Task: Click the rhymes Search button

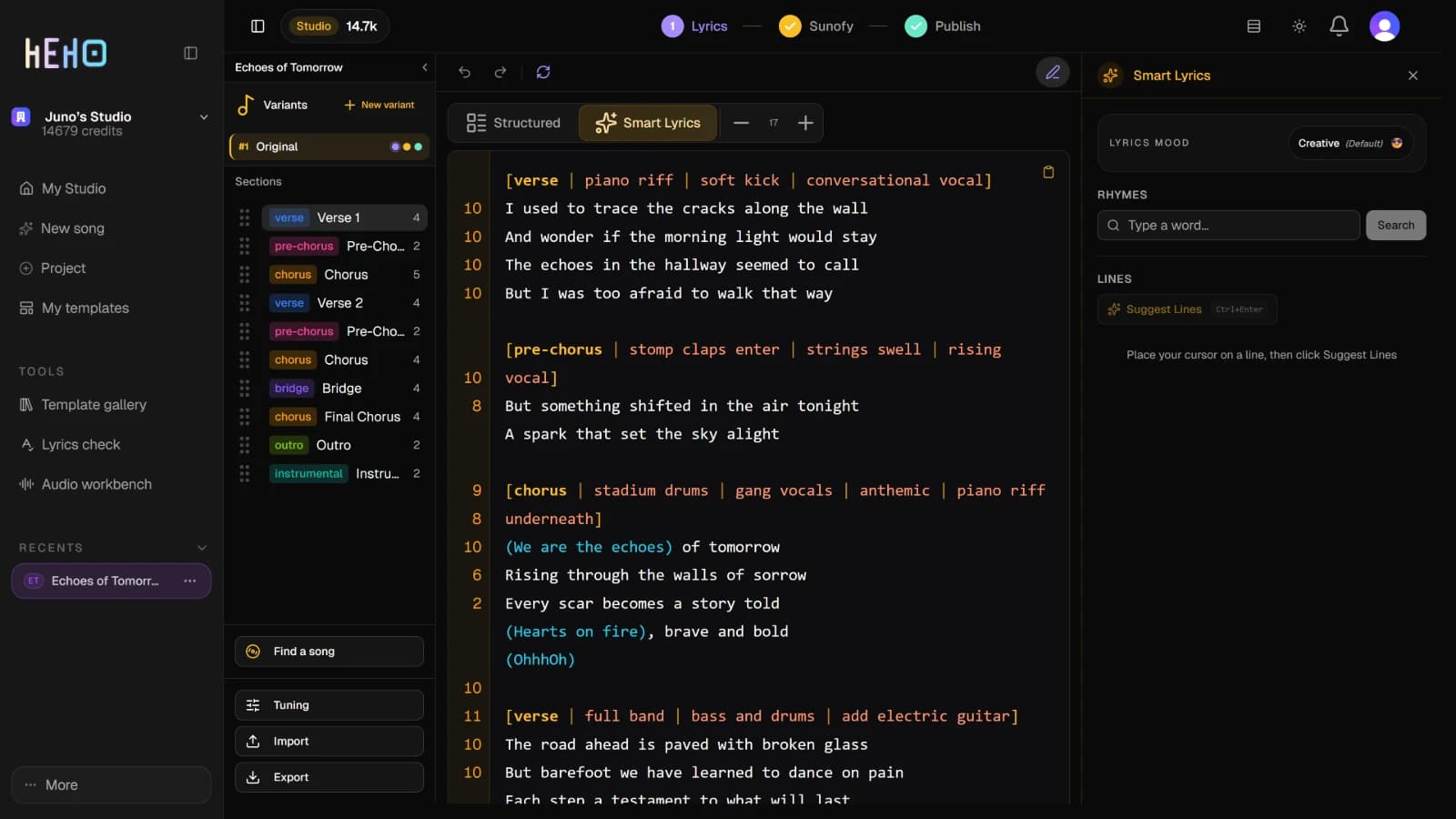Action: pyautogui.click(x=1395, y=226)
